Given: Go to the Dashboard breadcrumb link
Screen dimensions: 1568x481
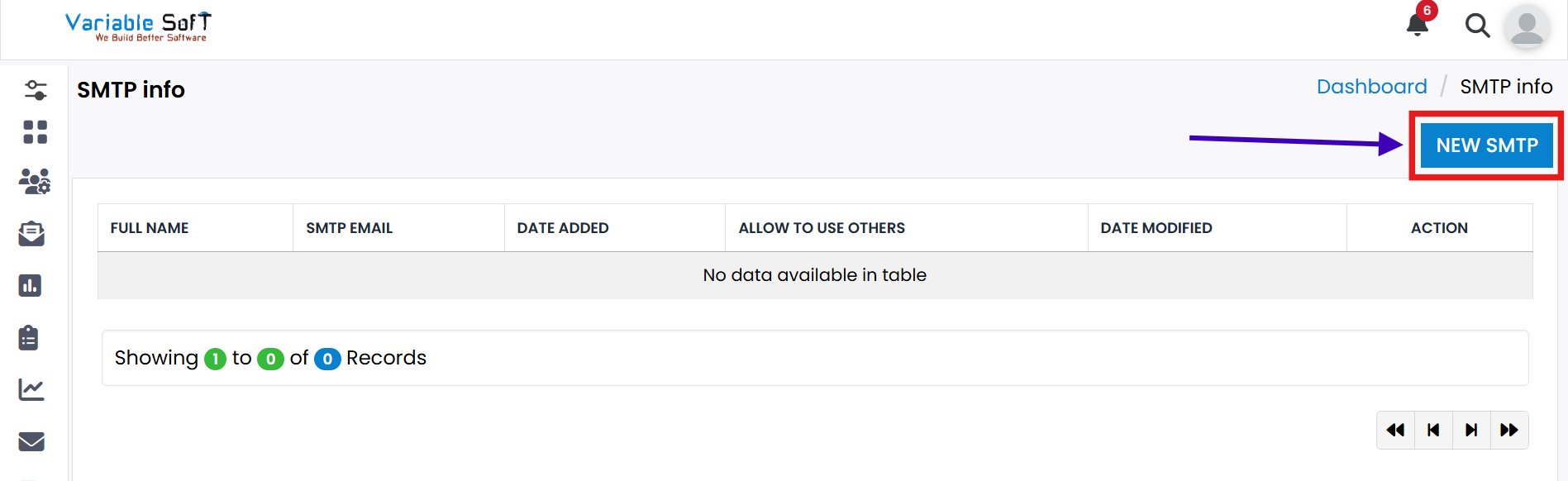Looking at the screenshot, I should (x=1371, y=87).
